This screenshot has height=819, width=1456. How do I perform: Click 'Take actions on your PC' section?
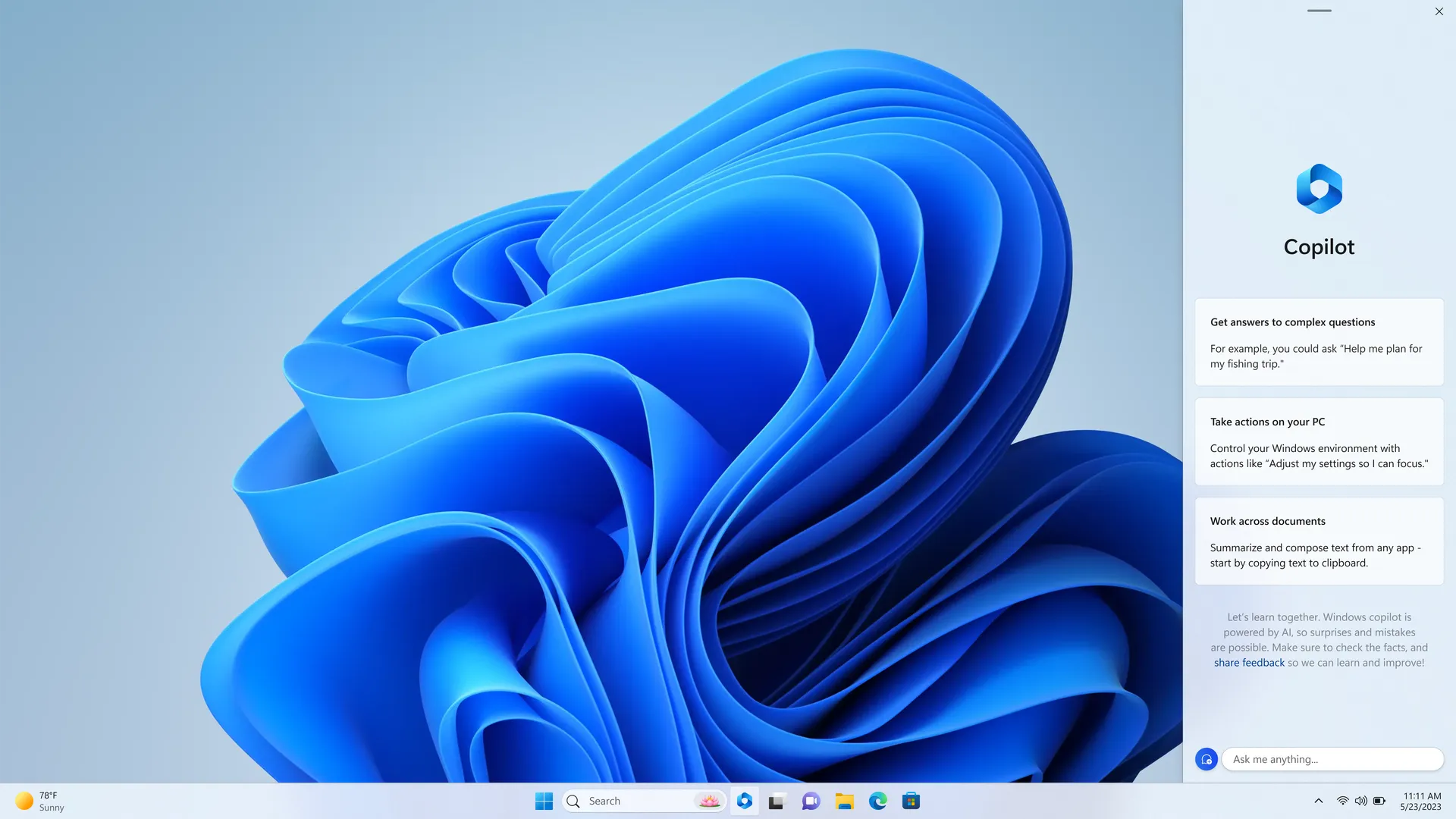coord(1320,441)
